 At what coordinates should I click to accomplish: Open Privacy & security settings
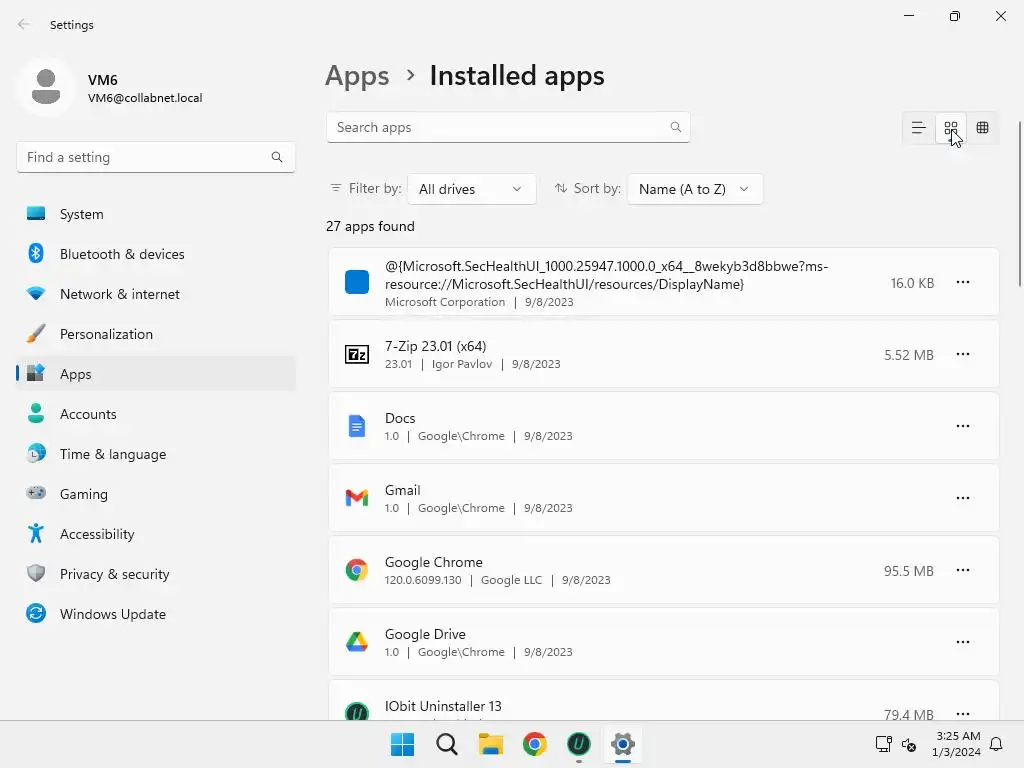[x=155, y=574]
